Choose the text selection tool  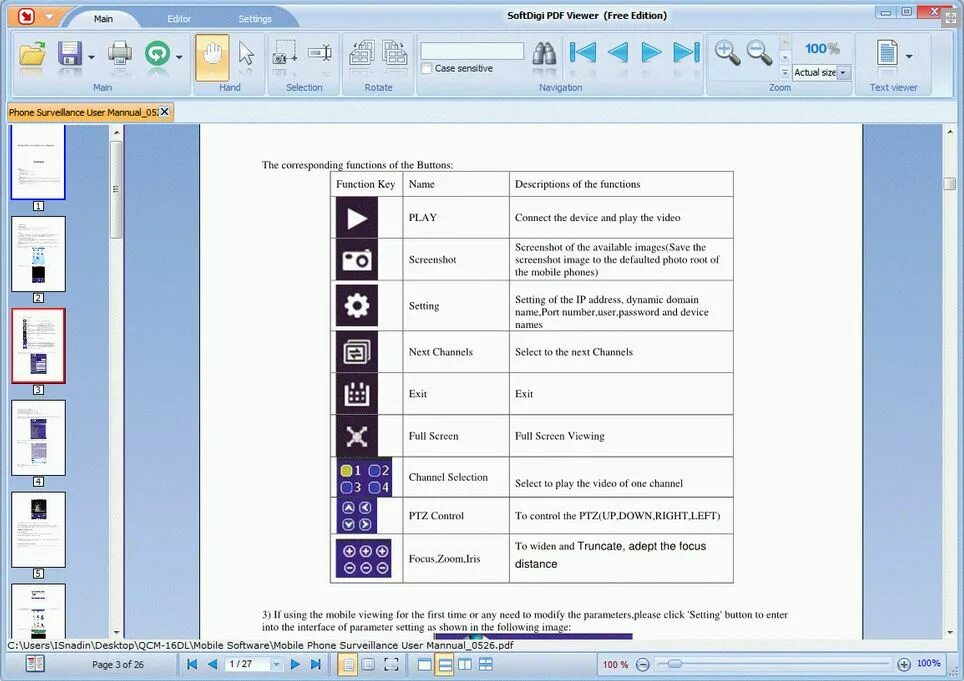320,54
